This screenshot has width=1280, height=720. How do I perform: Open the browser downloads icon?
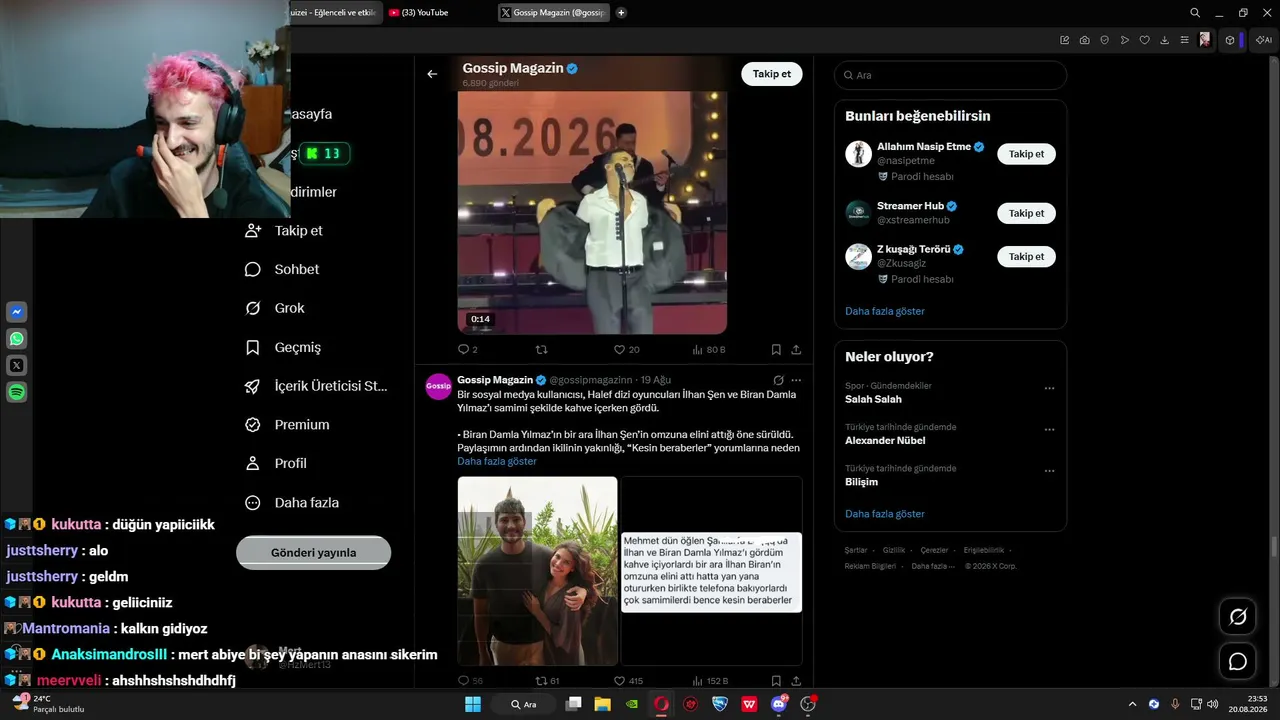[1165, 40]
